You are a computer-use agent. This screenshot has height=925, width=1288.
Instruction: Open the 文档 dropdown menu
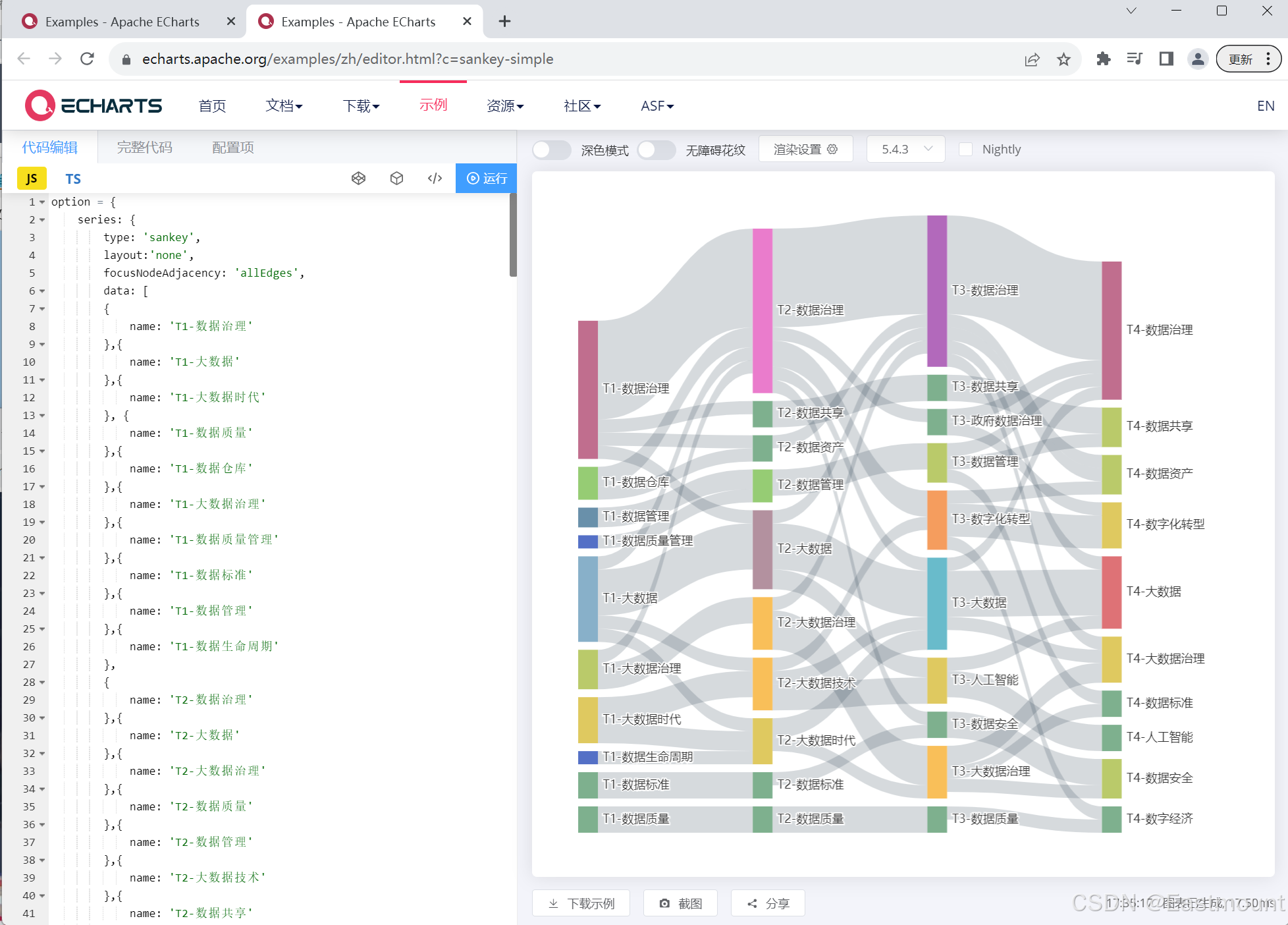coord(284,105)
